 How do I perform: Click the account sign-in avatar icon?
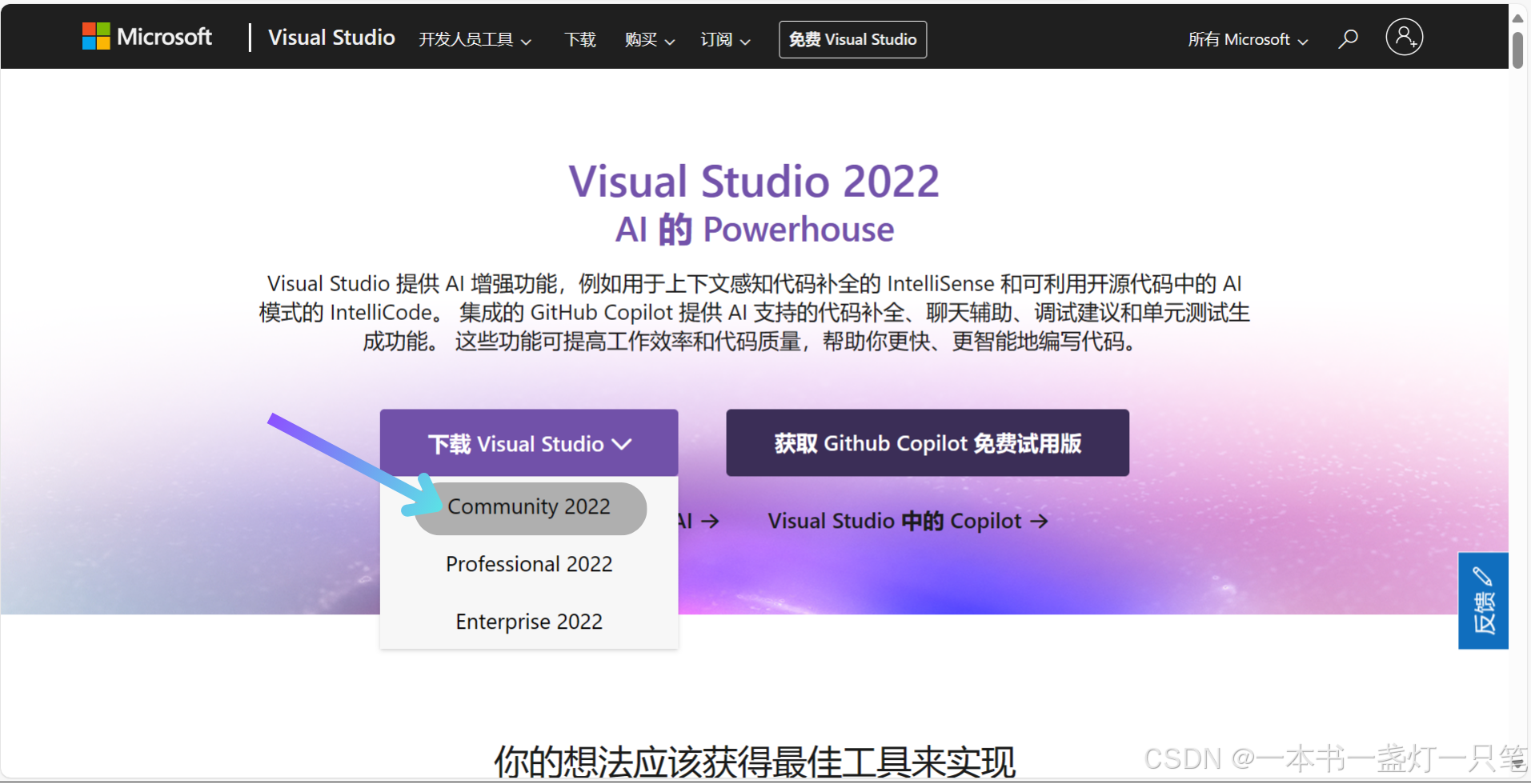[1404, 37]
